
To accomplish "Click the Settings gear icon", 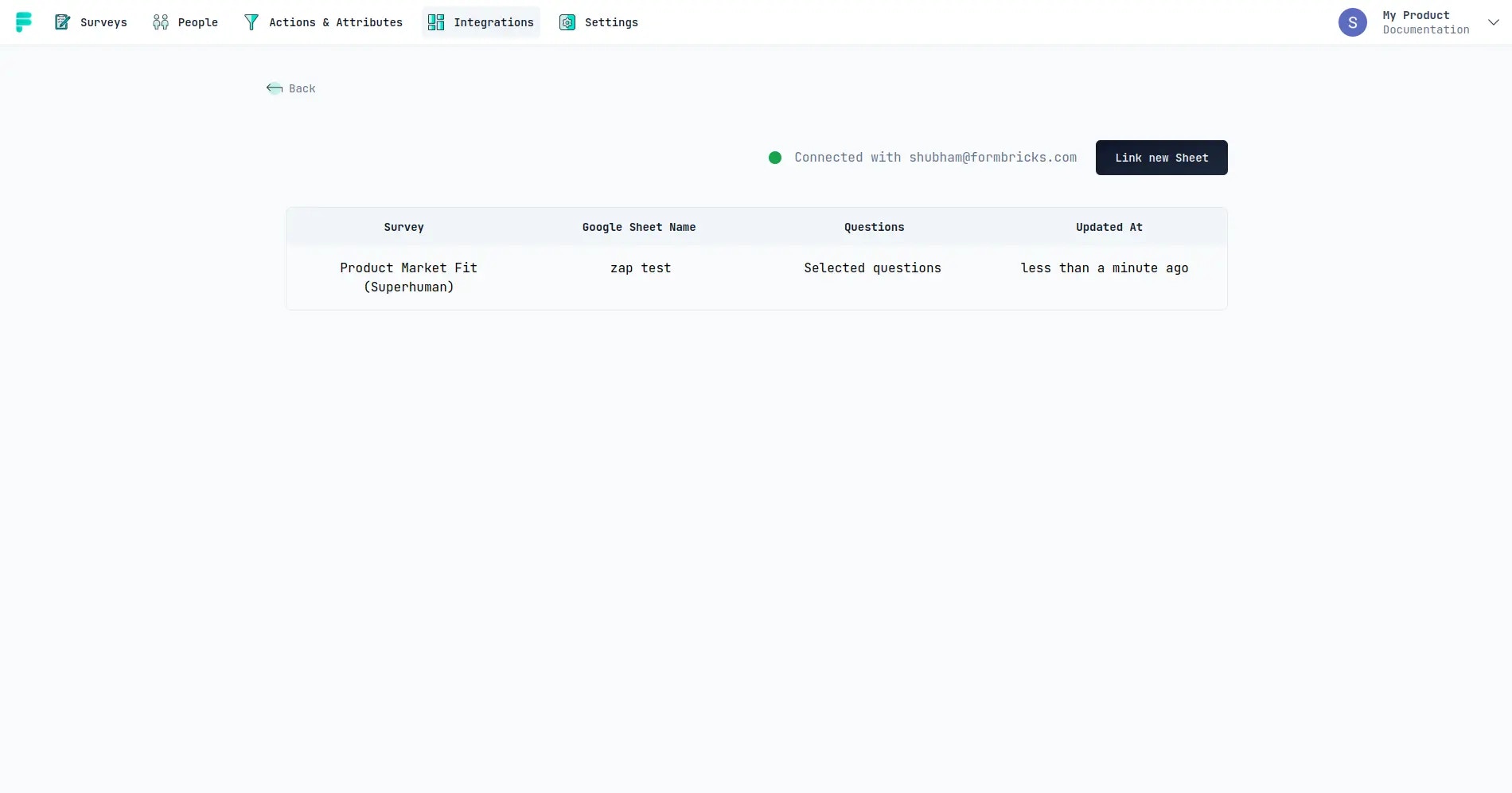I will [x=567, y=22].
